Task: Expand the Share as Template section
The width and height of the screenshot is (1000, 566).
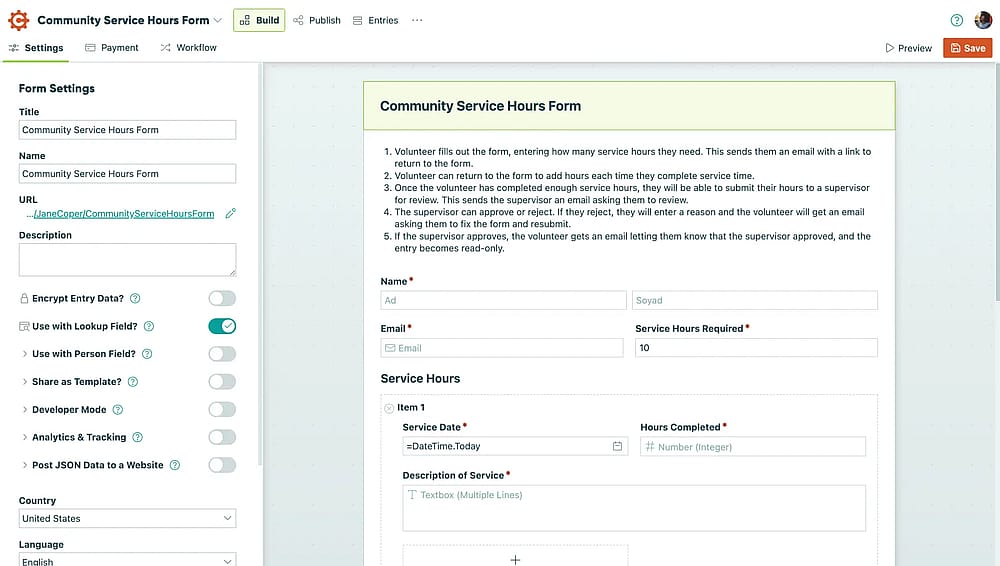Action: [x=24, y=382]
